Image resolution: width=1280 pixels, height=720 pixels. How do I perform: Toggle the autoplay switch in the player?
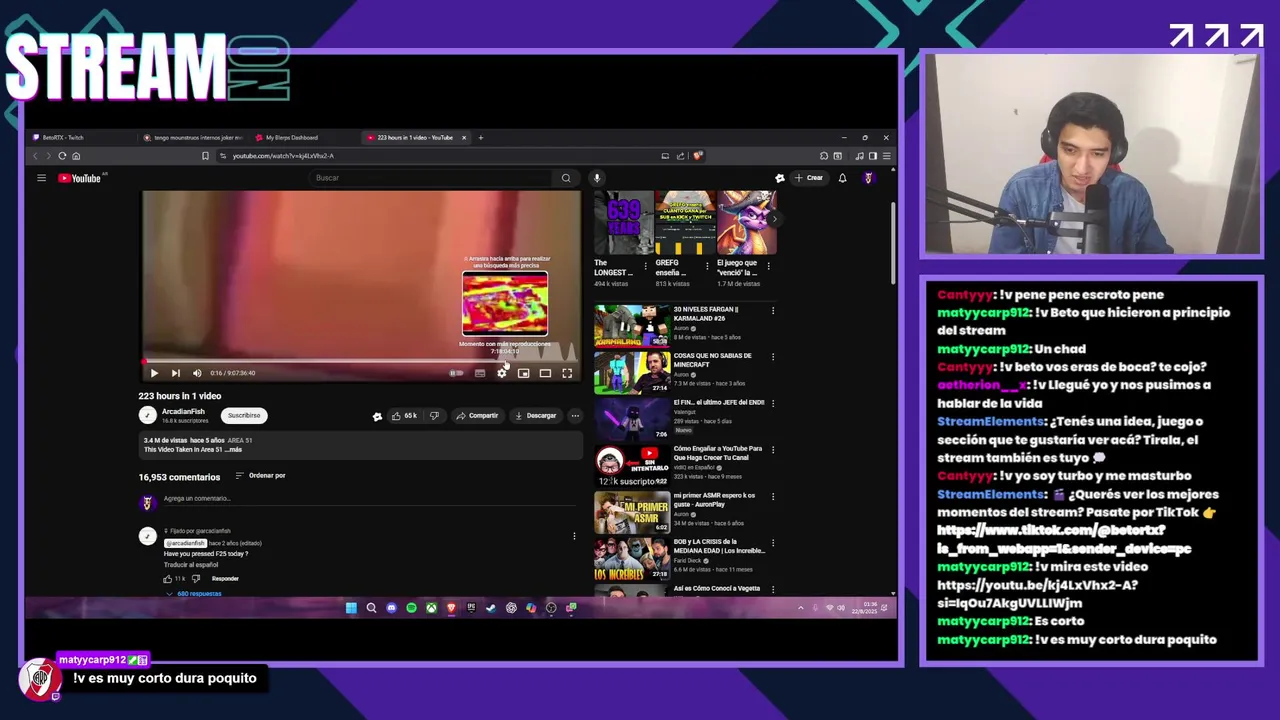click(x=456, y=373)
